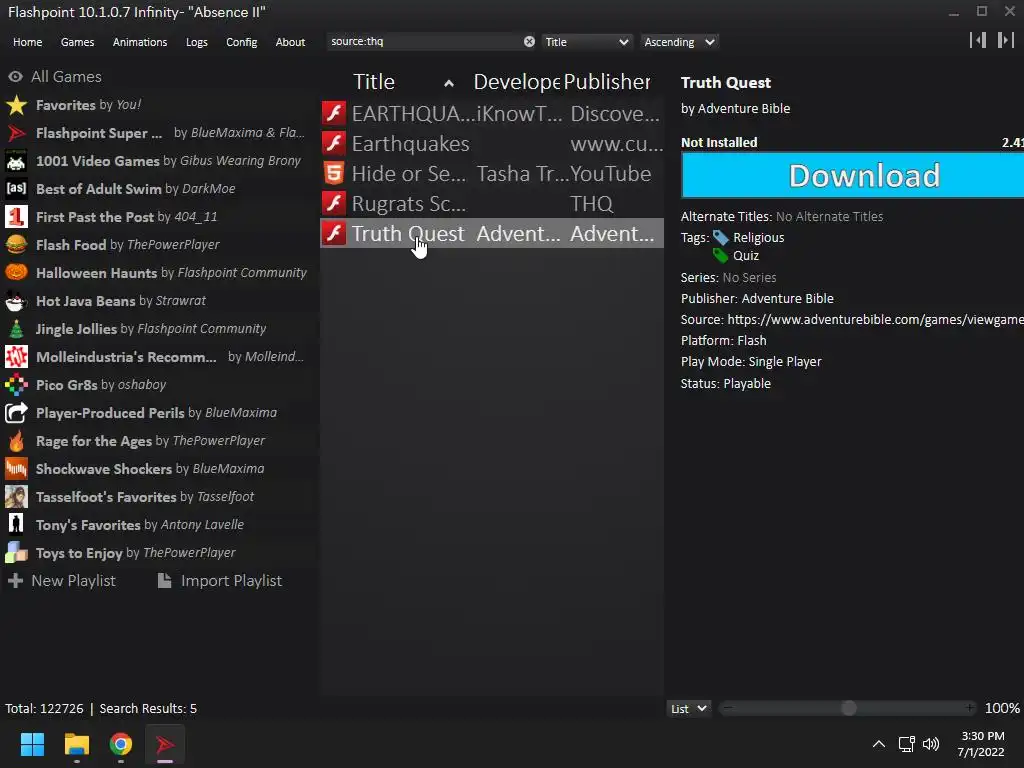Show hidden tray icons chevron
1024x768 pixels.
(879, 744)
